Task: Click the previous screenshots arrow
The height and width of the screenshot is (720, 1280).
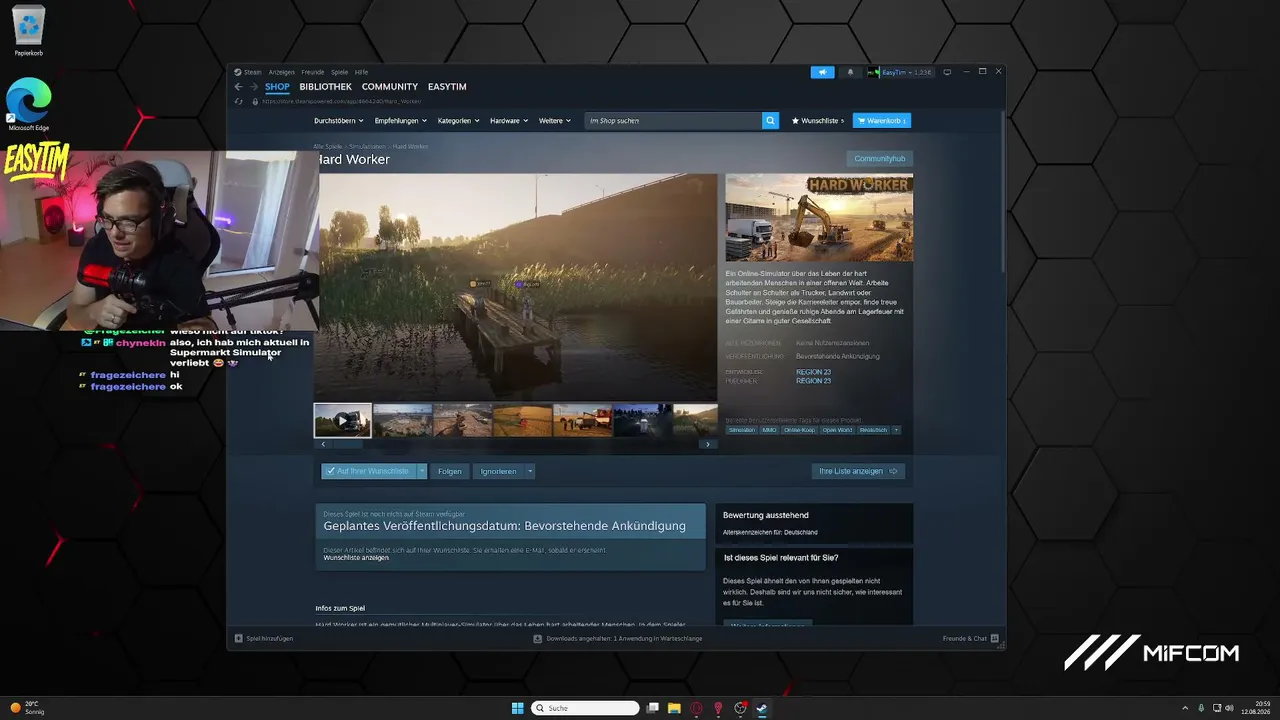Action: click(322, 444)
